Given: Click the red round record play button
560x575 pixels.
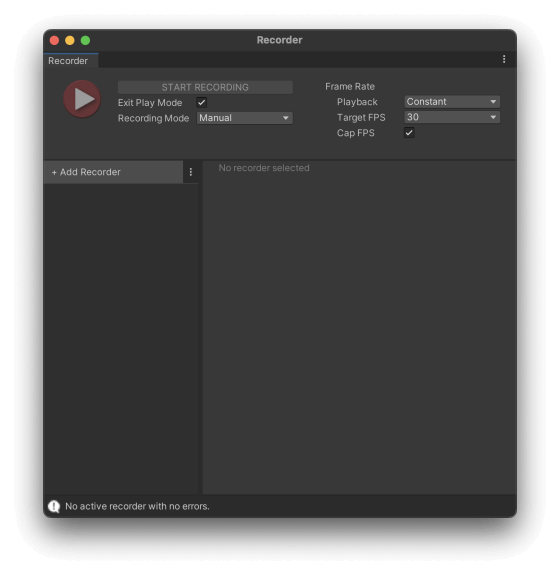Looking at the screenshot, I should (x=82, y=99).
